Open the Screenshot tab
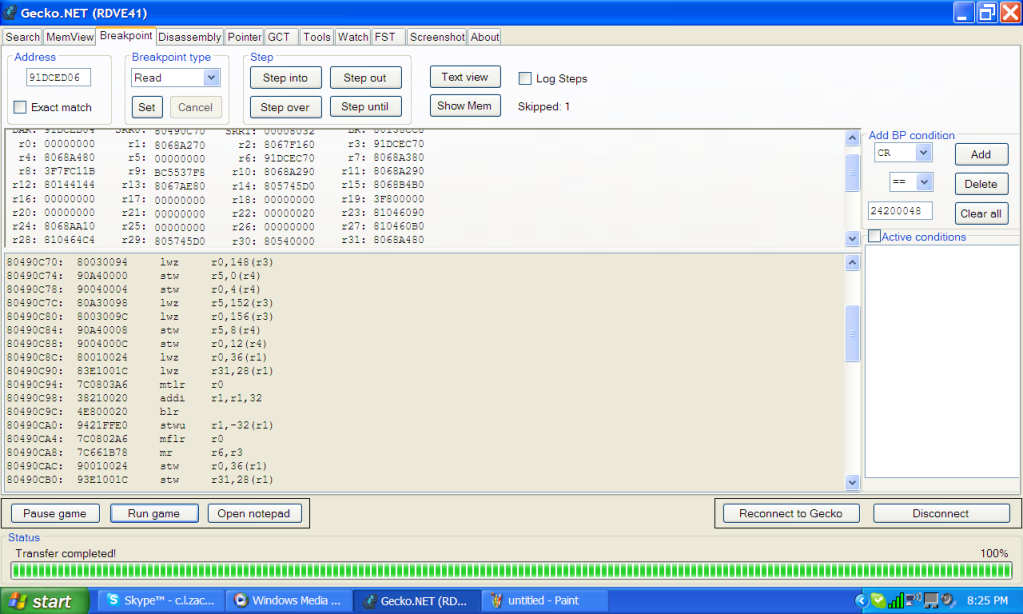Image resolution: width=1023 pixels, height=614 pixels. click(437, 37)
